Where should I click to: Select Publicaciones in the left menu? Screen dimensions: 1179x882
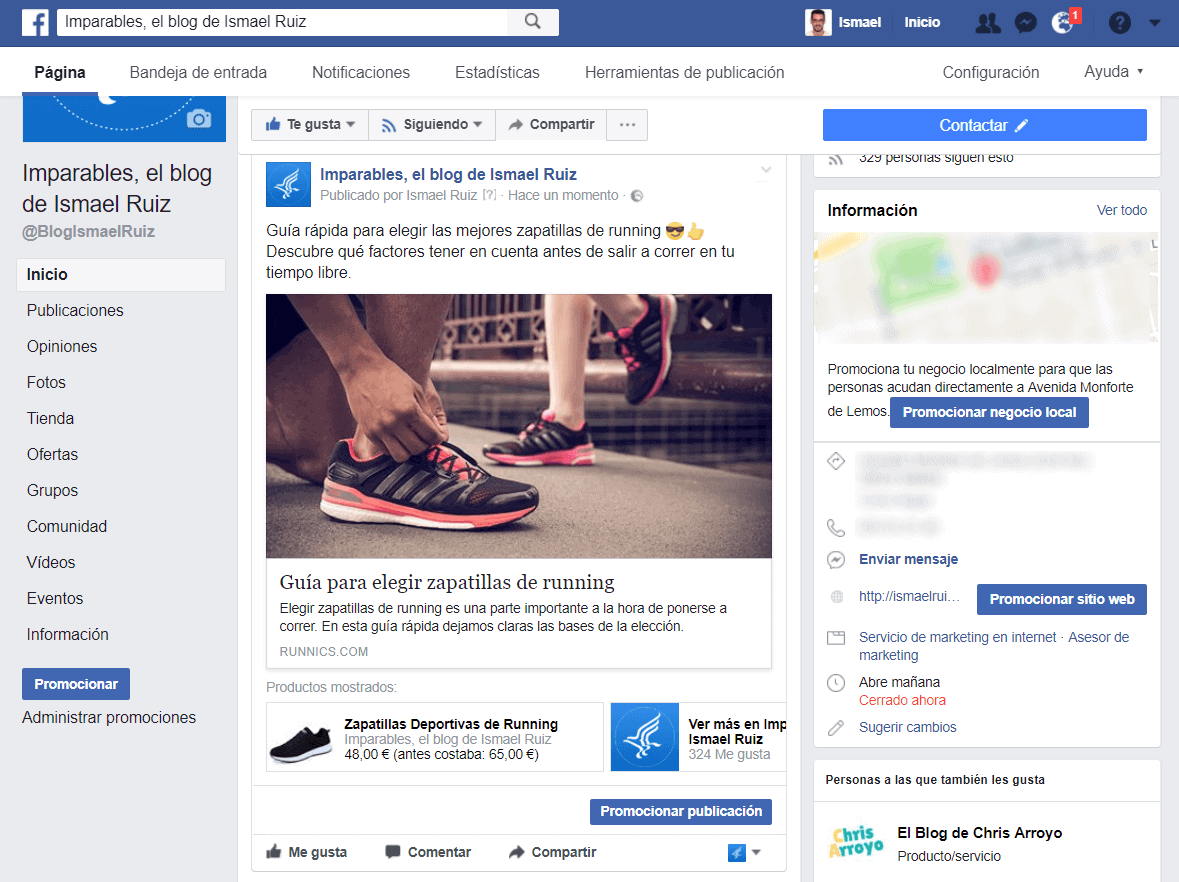[x=75, y=311]
